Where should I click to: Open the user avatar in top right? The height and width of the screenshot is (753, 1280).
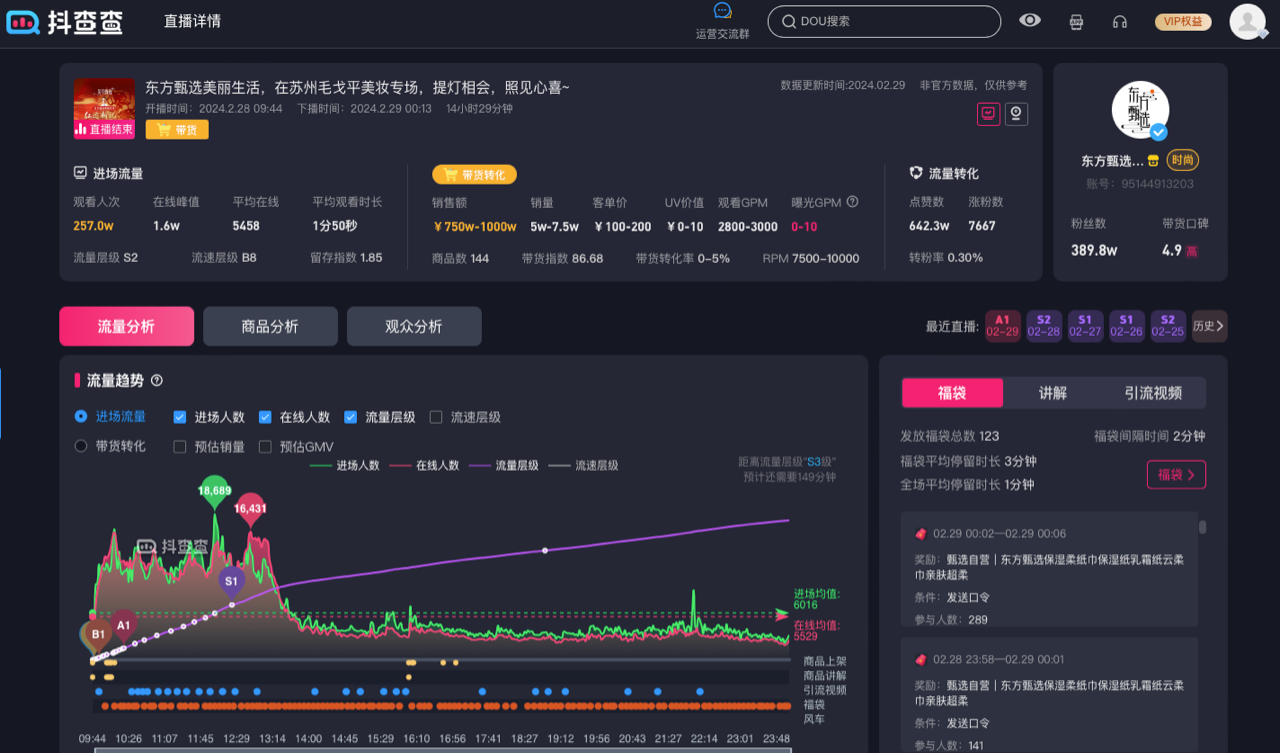(x=1247, y=21)
